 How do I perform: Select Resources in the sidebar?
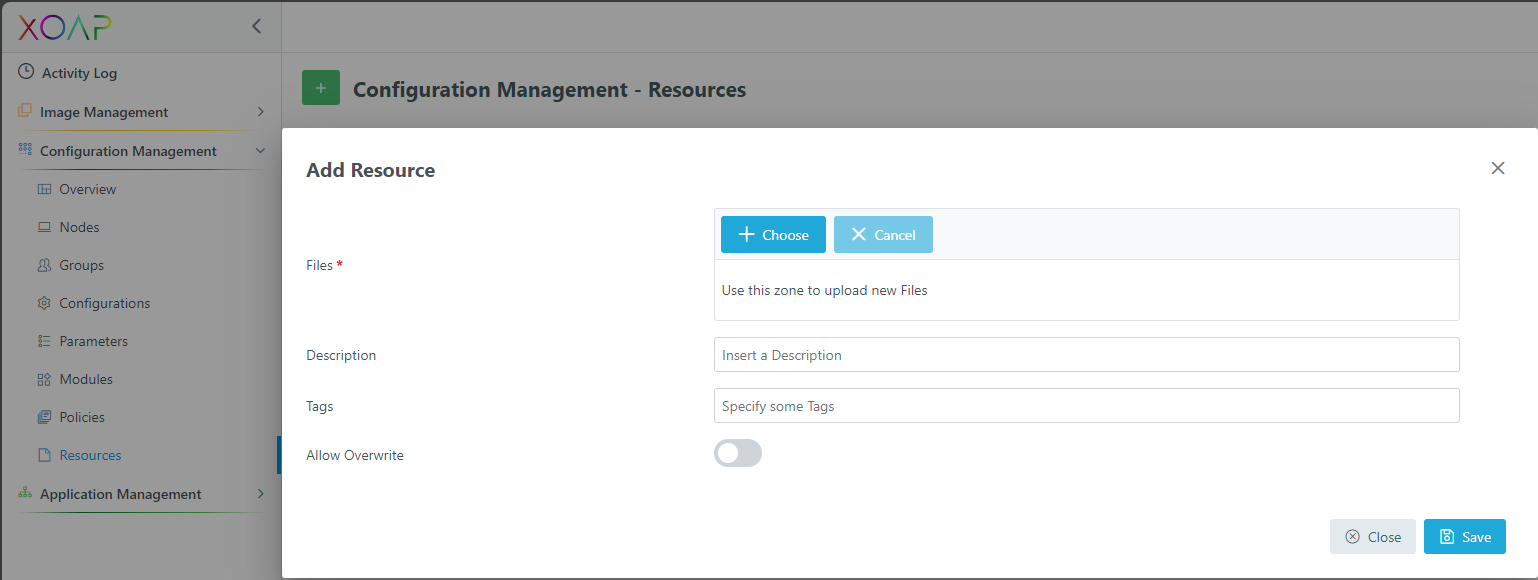tap(91, 454)
